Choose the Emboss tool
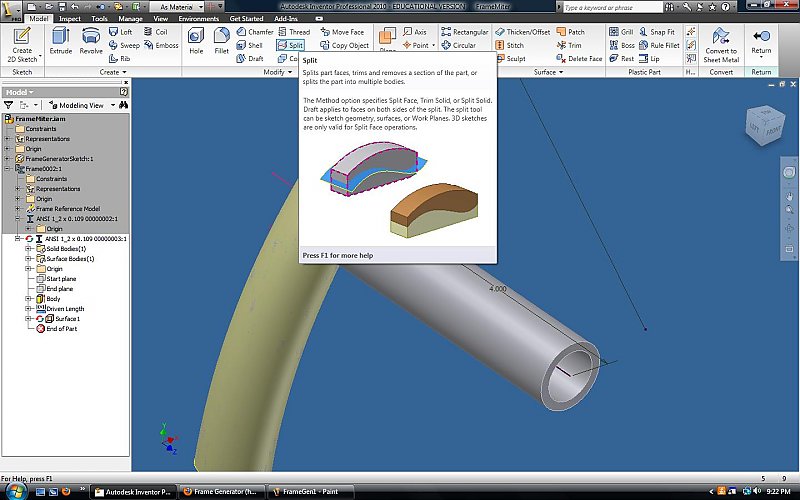This screenshot has height=500, width=800. pyautogui.click(x=161, y=45)
